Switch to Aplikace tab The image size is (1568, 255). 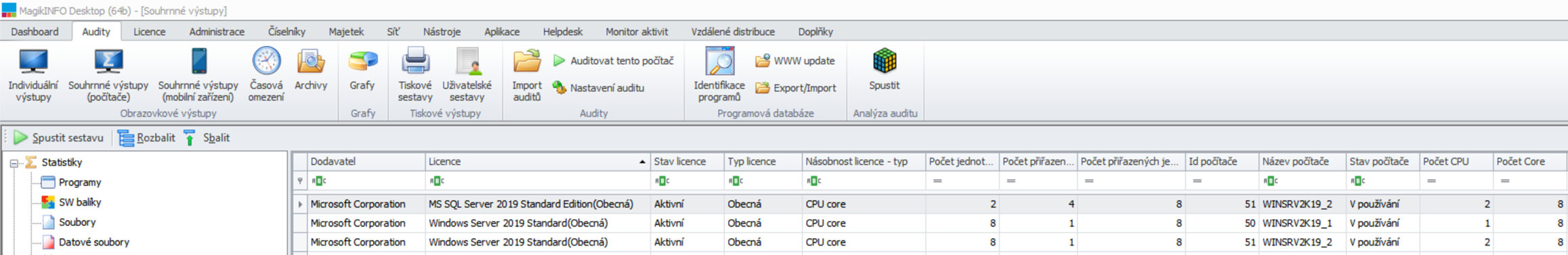[502, 32]
